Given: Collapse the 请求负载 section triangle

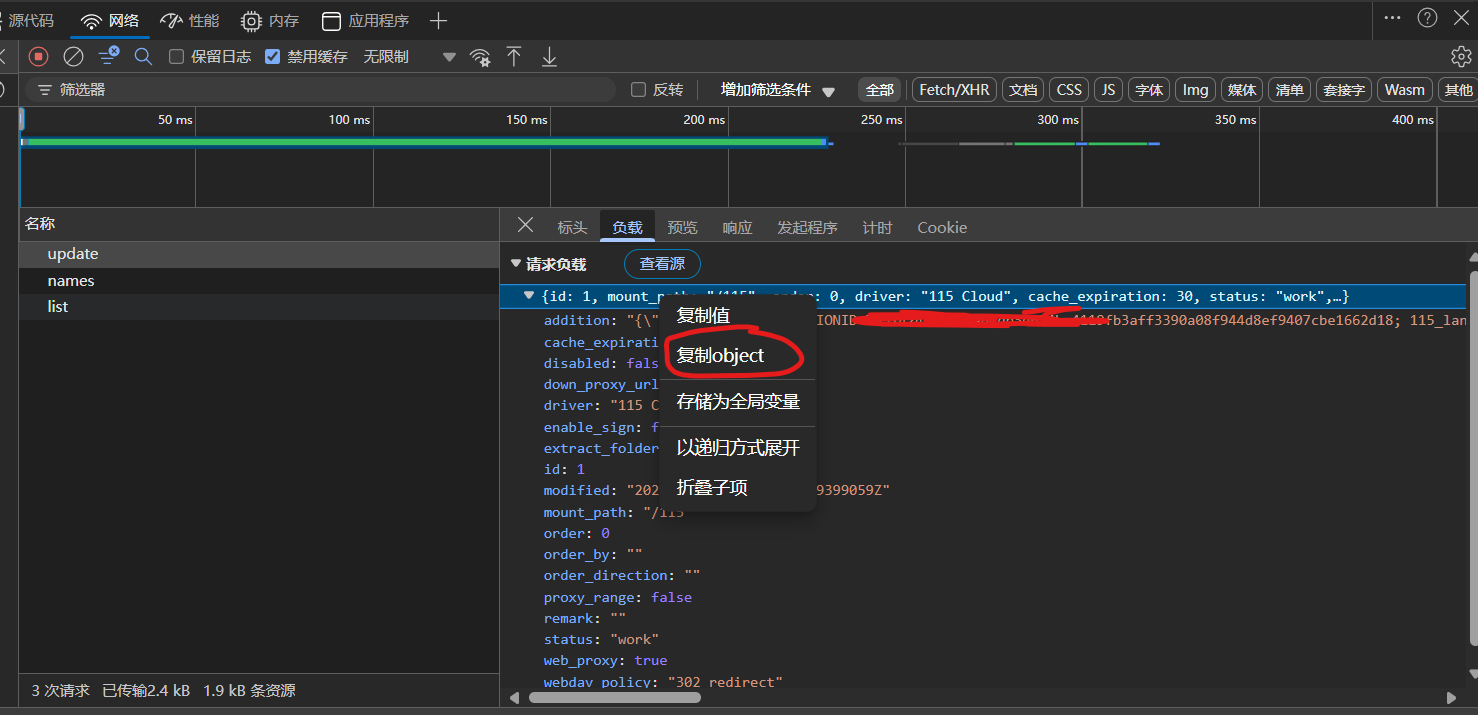Looking at the screenshot, I should [x=516, y=264].
